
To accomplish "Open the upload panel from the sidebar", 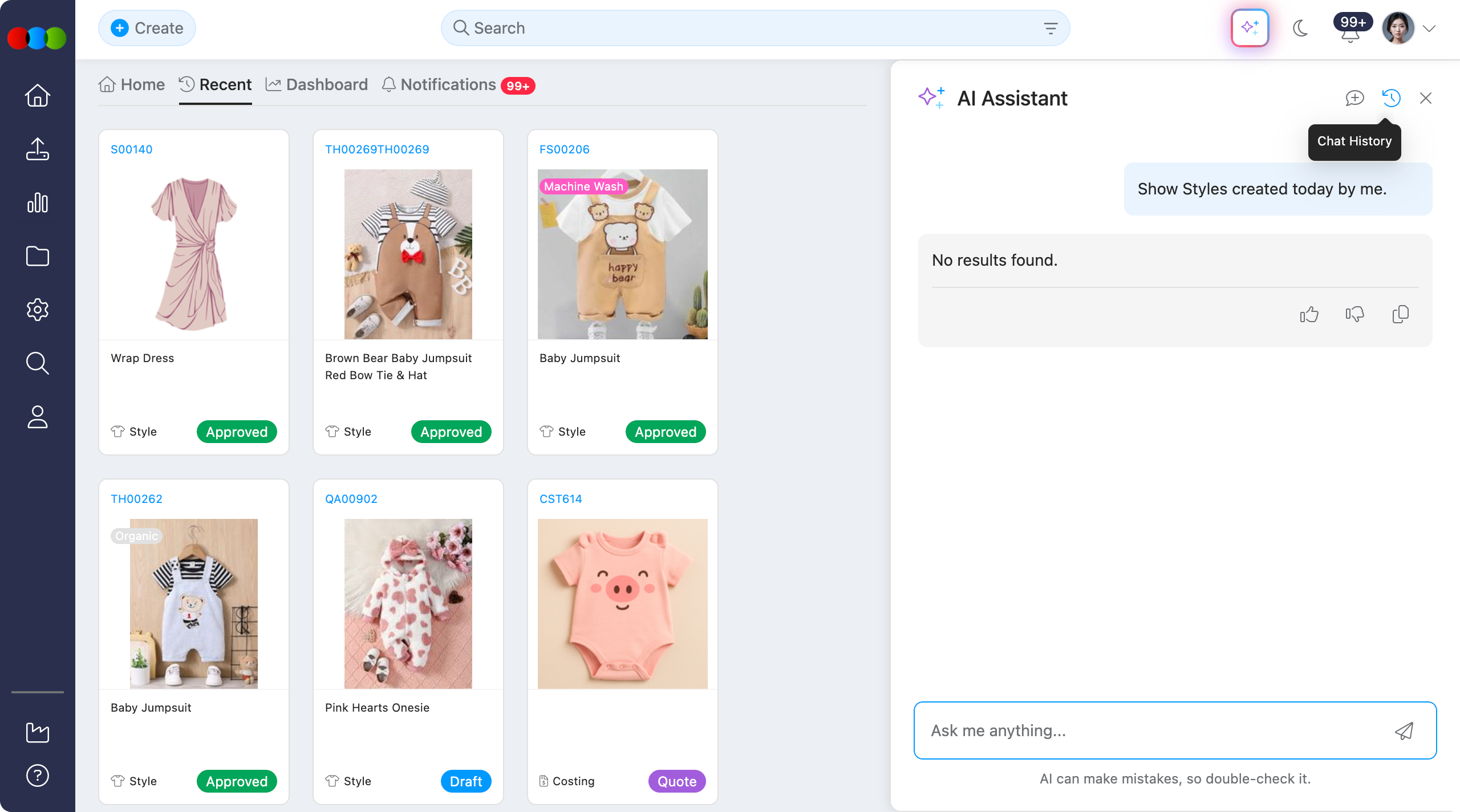I will [x=37, y=149].
